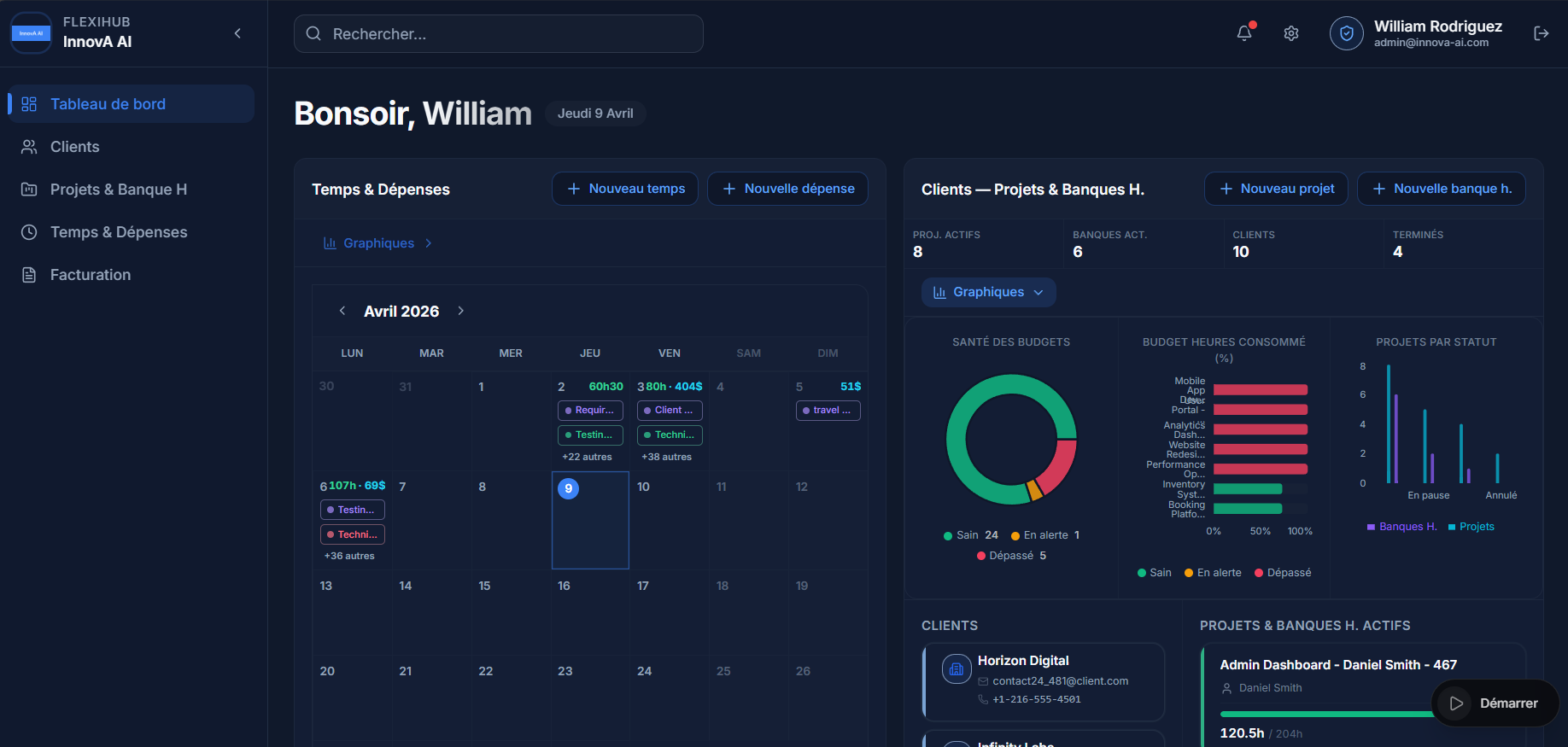Image resolution: width=1568 pixels, height=747 pixels.
Task: Click the shield avatar icon by William Rodriguez
Action: (1346, 33)
